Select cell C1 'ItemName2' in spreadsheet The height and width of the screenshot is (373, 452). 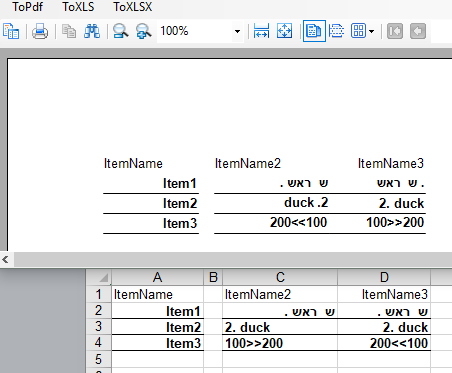click(280, 294)
